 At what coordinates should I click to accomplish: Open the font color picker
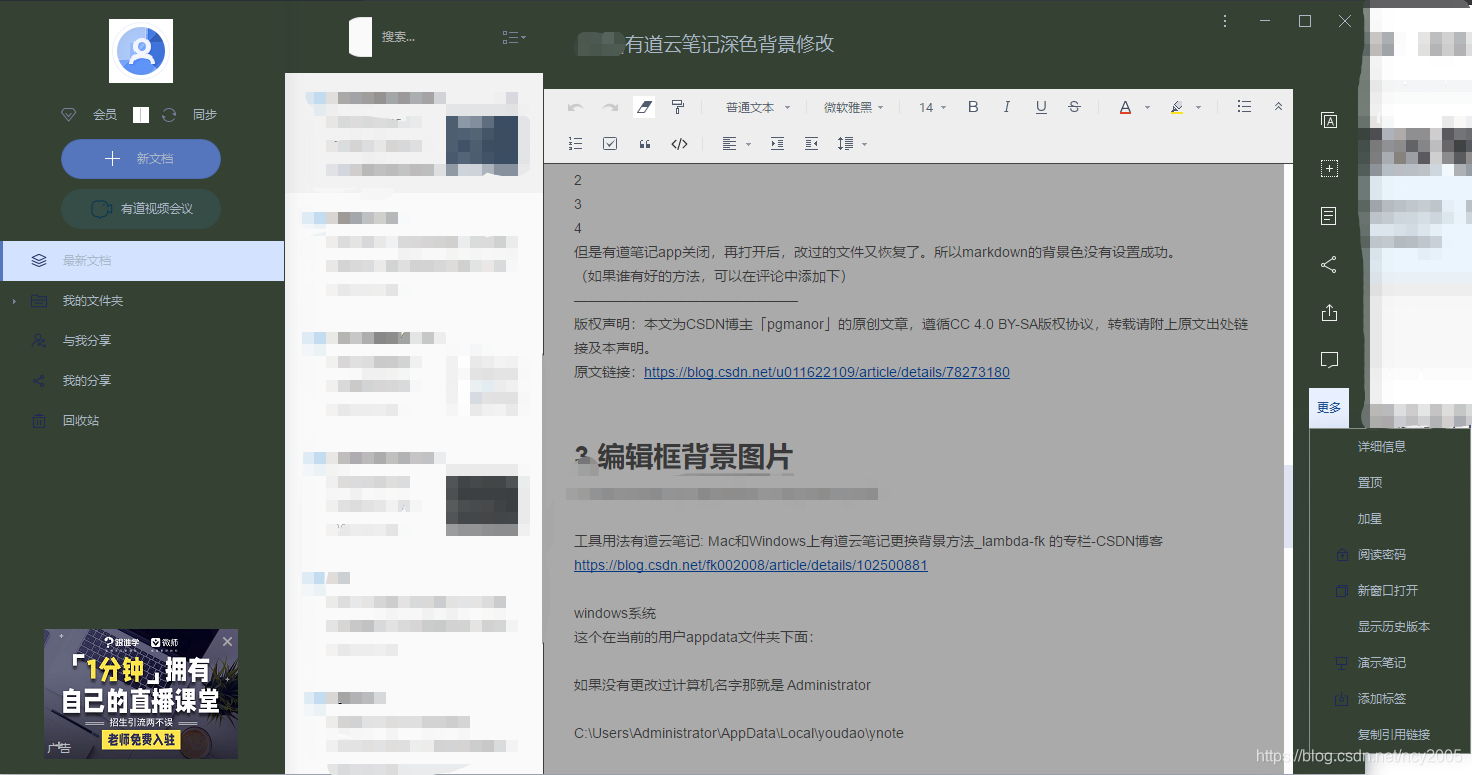[1124, 106]
